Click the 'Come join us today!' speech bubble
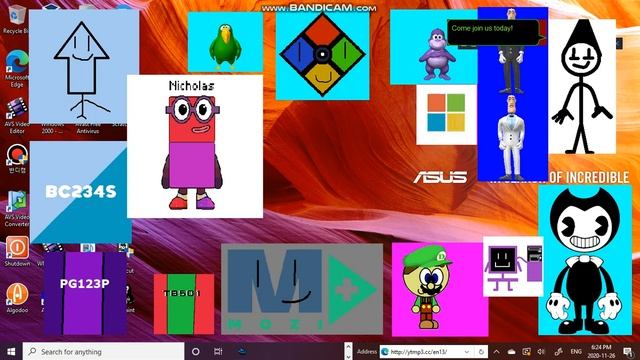 pyautogui.click(x=494, y=32)
